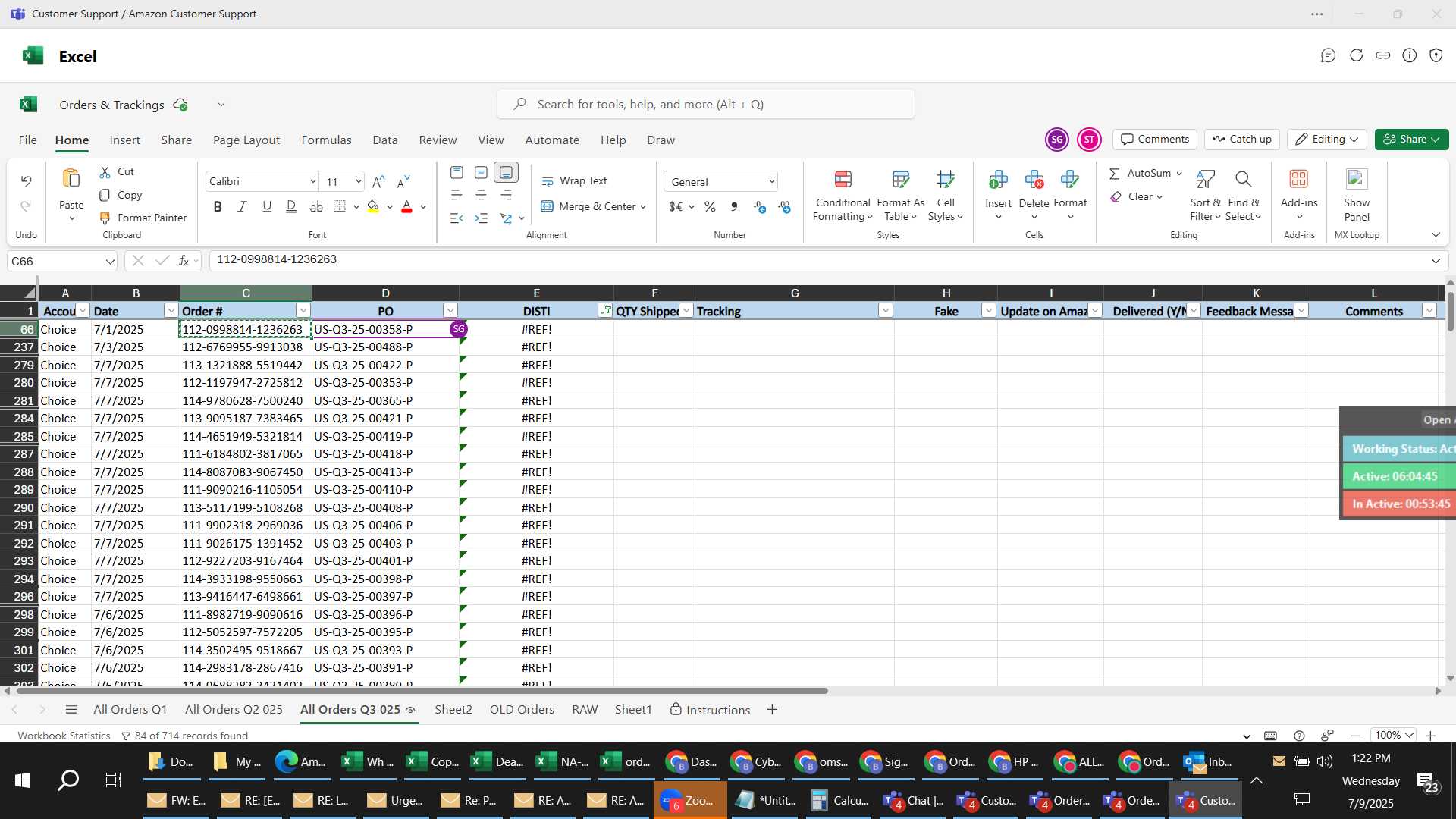This screenshot has height=819, width=1456.
Task: Click the Increase decimal icon
Action: point(760,206)
